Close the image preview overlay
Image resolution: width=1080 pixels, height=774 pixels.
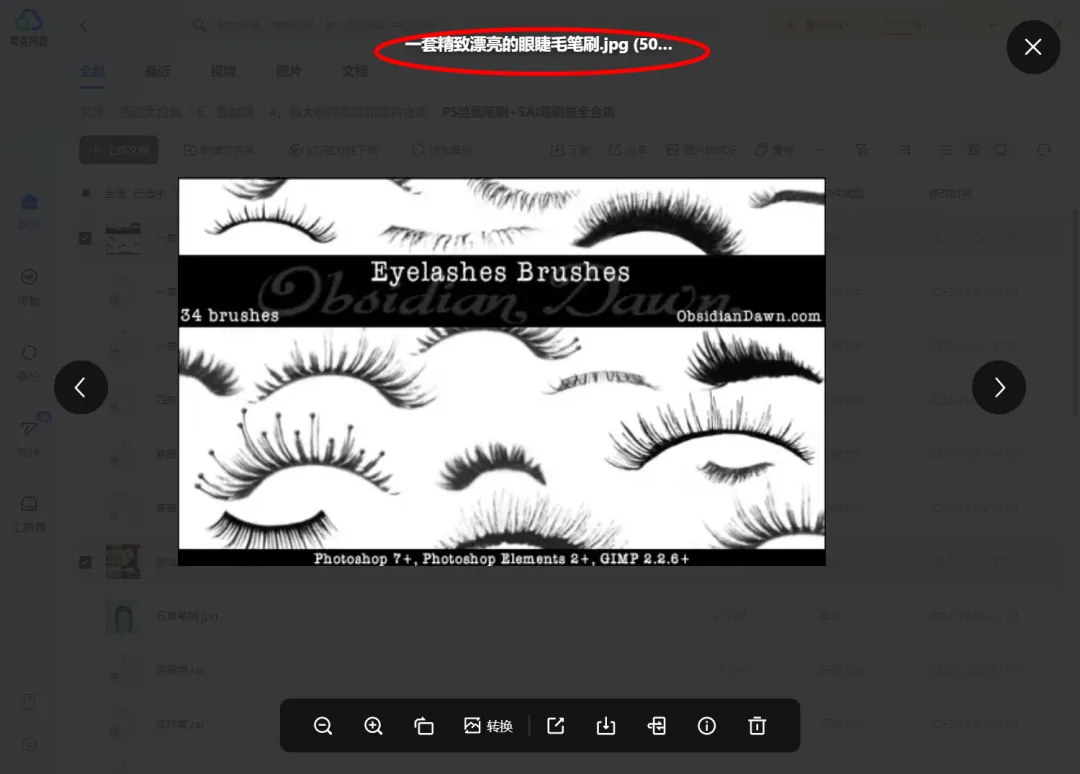point(1032,47)
